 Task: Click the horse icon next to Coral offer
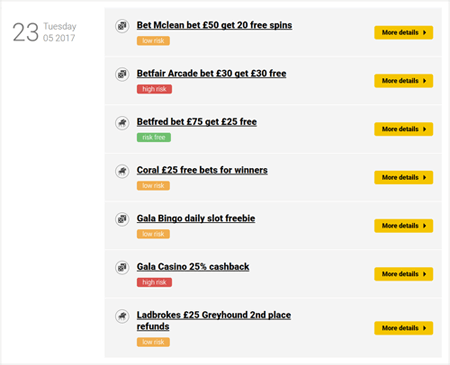pos(122,171)
